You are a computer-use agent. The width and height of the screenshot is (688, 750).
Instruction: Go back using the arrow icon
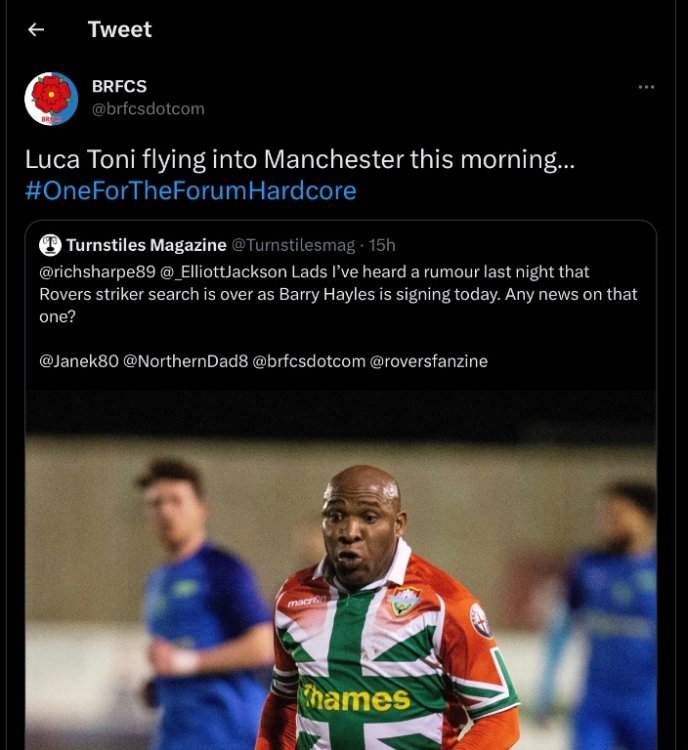pyautogui.click(x=36, y=30)
